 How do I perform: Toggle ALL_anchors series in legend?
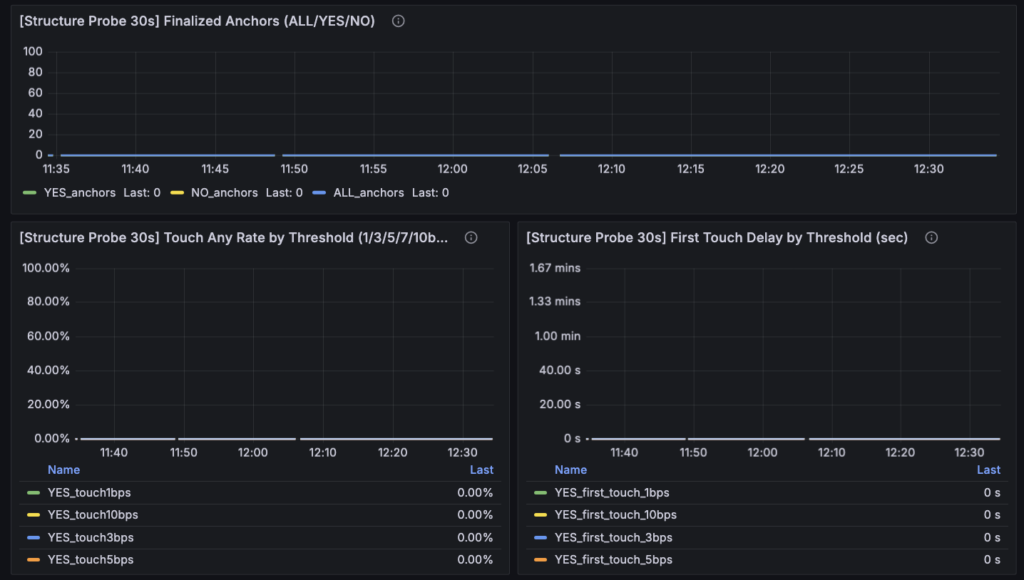click(x=368, y=193)
